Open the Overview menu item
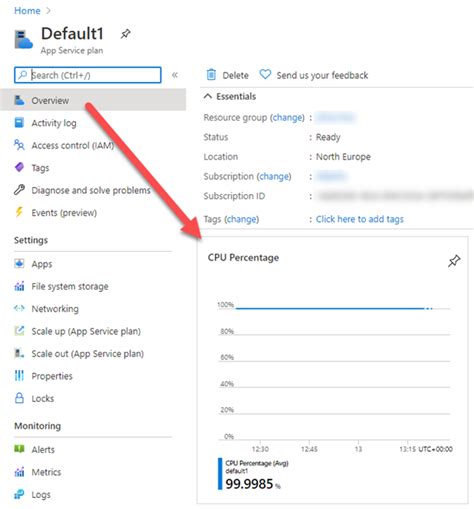The width and height of the screenshot is (474, 509). (x=93, y=100)
